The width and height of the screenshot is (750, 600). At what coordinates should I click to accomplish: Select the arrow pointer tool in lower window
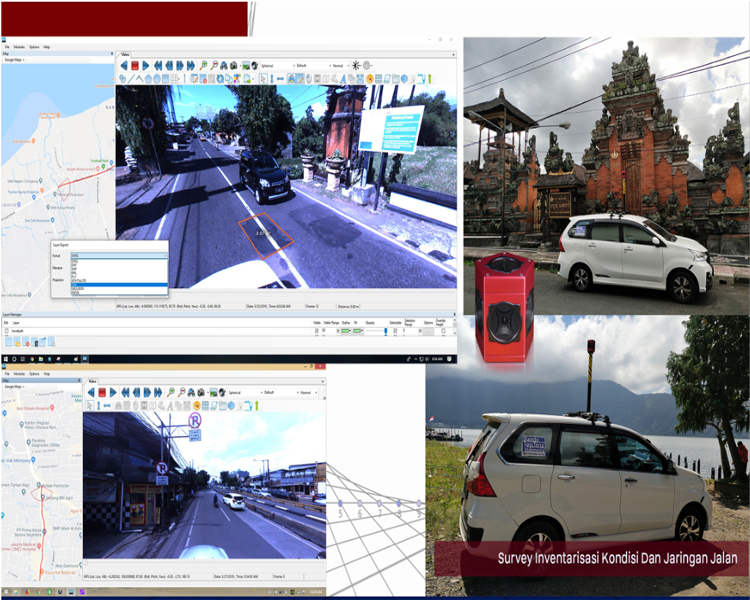[90, 405]
